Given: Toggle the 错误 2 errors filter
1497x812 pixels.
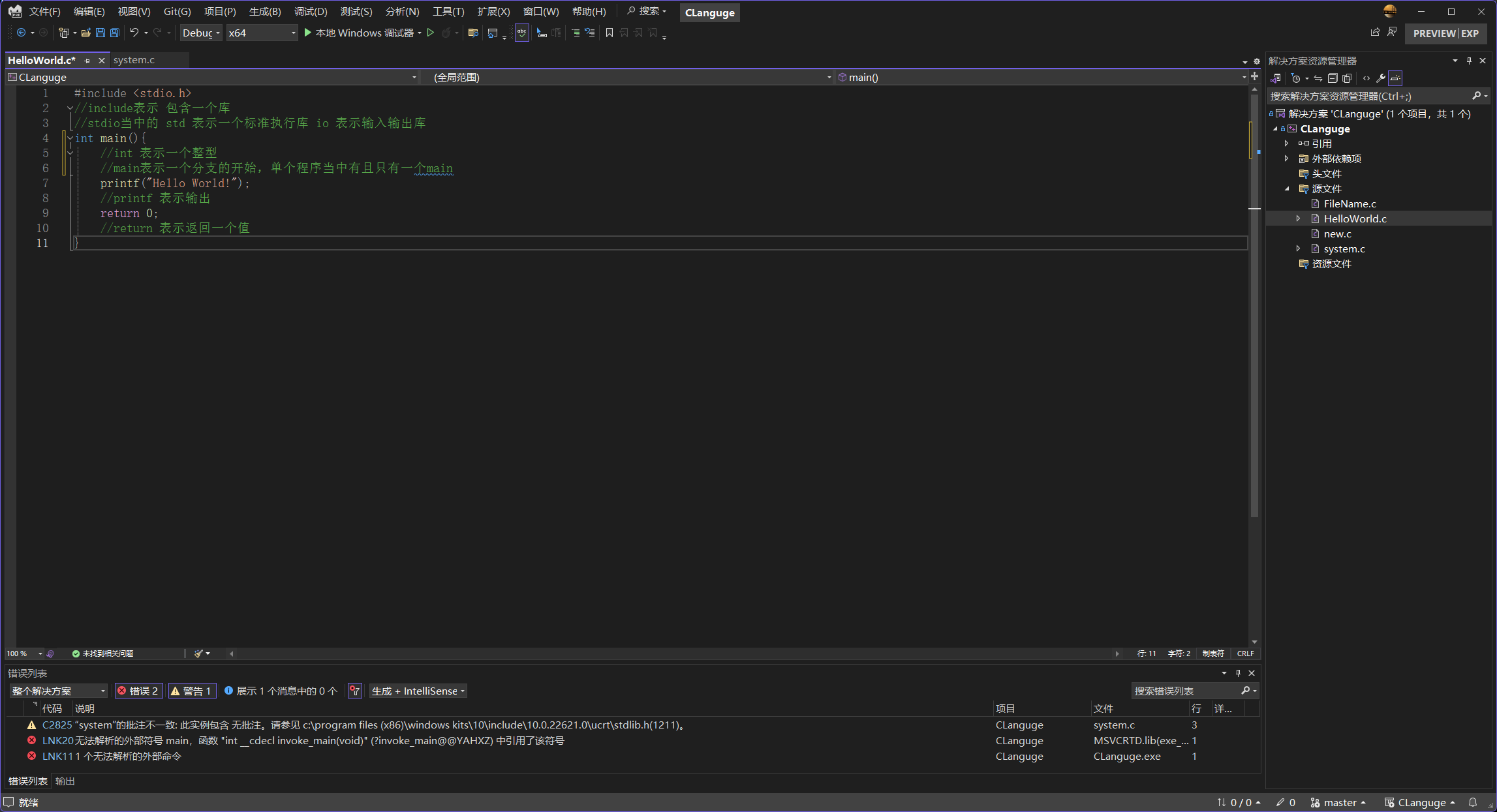Looking at the screenshot, I should (x=138, y=691).
